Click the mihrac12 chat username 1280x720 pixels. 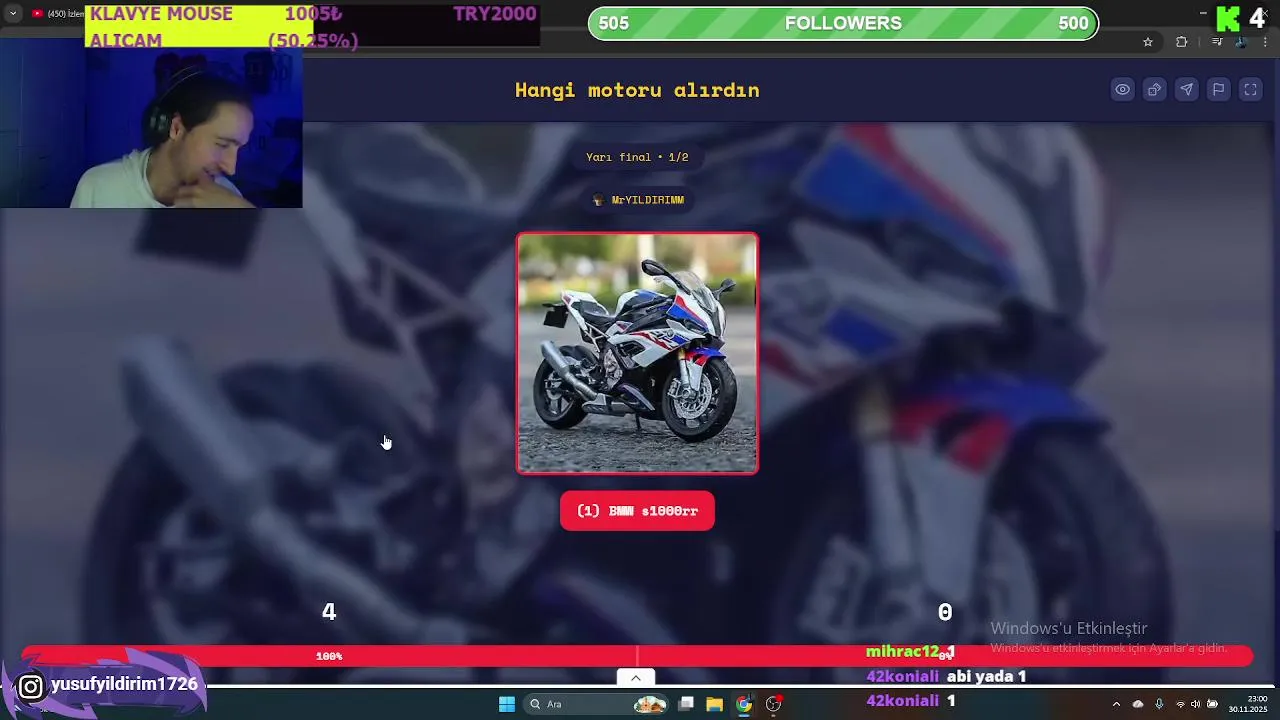[x=903, y=652]
